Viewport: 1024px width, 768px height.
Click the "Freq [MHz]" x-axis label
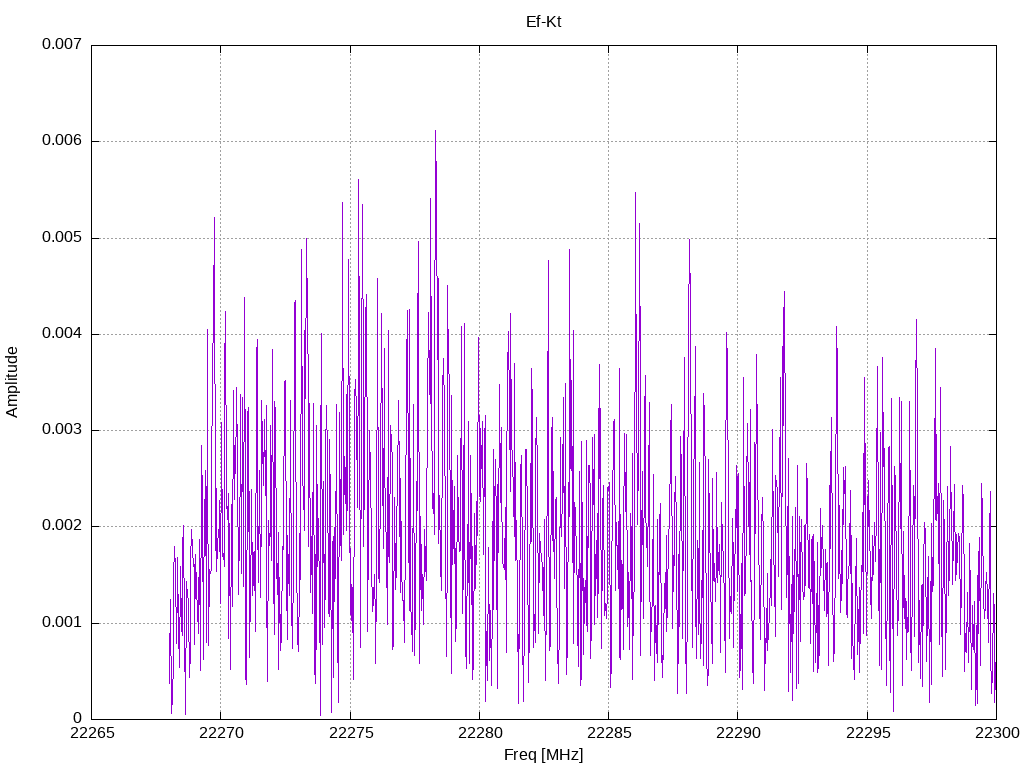coord(543,755)
